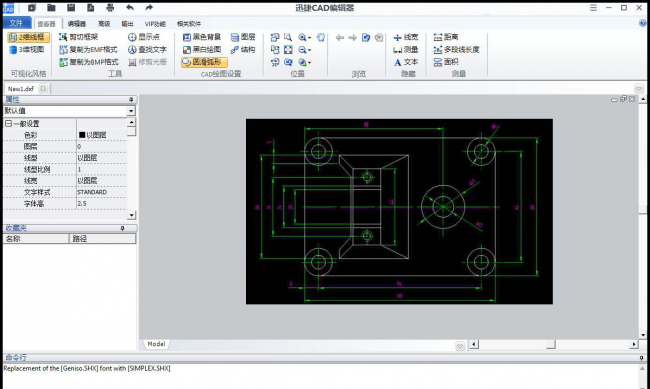This screenshot has height=389, width=650.
Task: Click the blue refresh page icon in 浏览
Action: [366, 38]
